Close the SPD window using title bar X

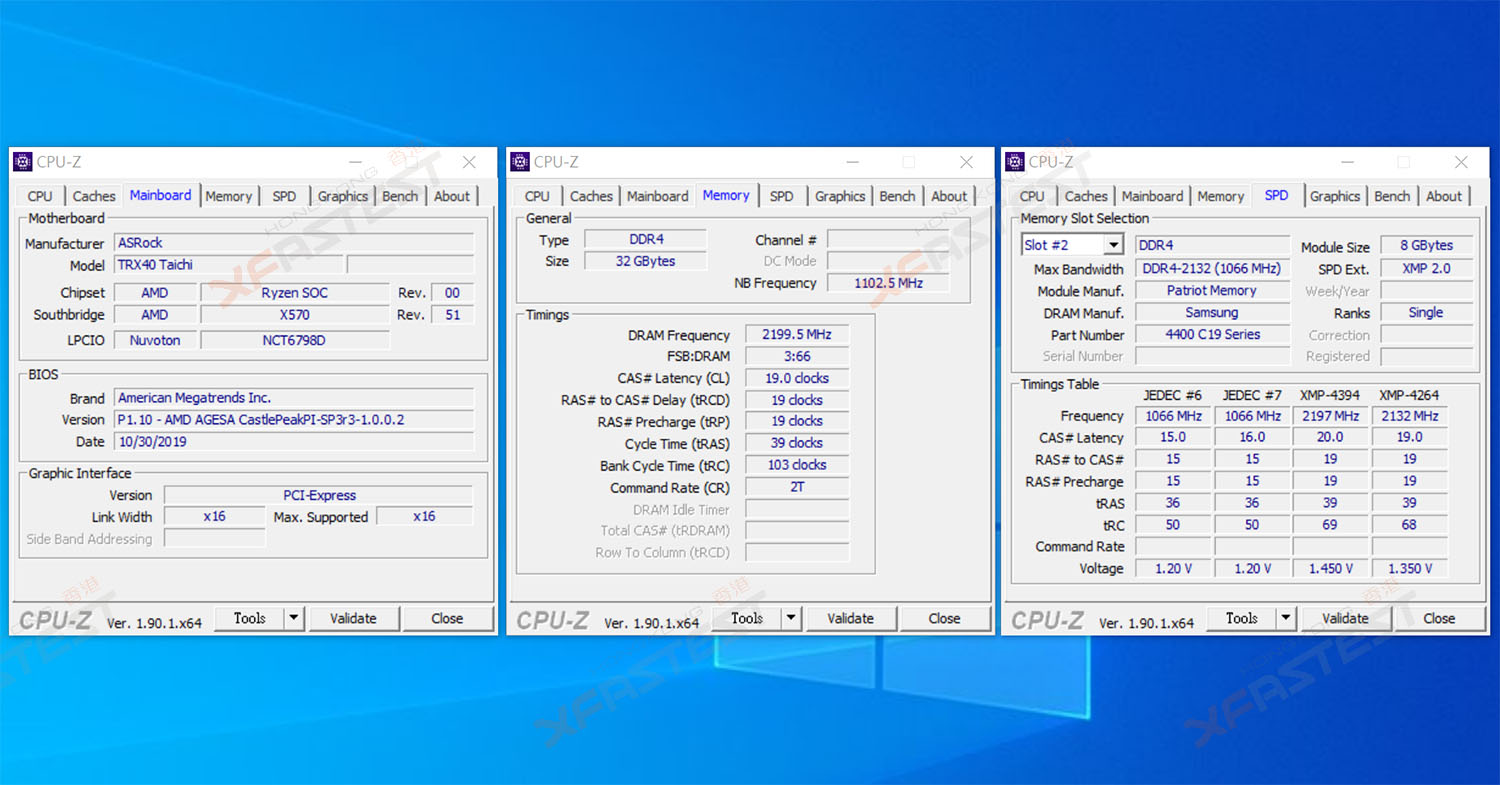click(x=1461, y=162)
